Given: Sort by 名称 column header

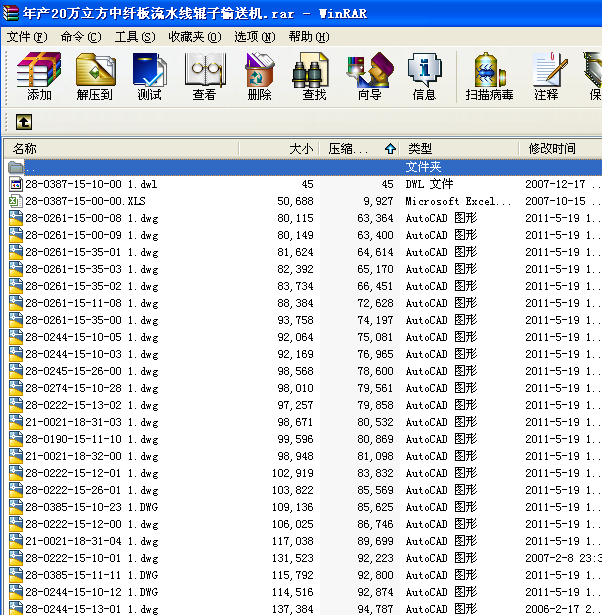Looking at the screenshot, I should pyautogui.click(x=122, y=149).
